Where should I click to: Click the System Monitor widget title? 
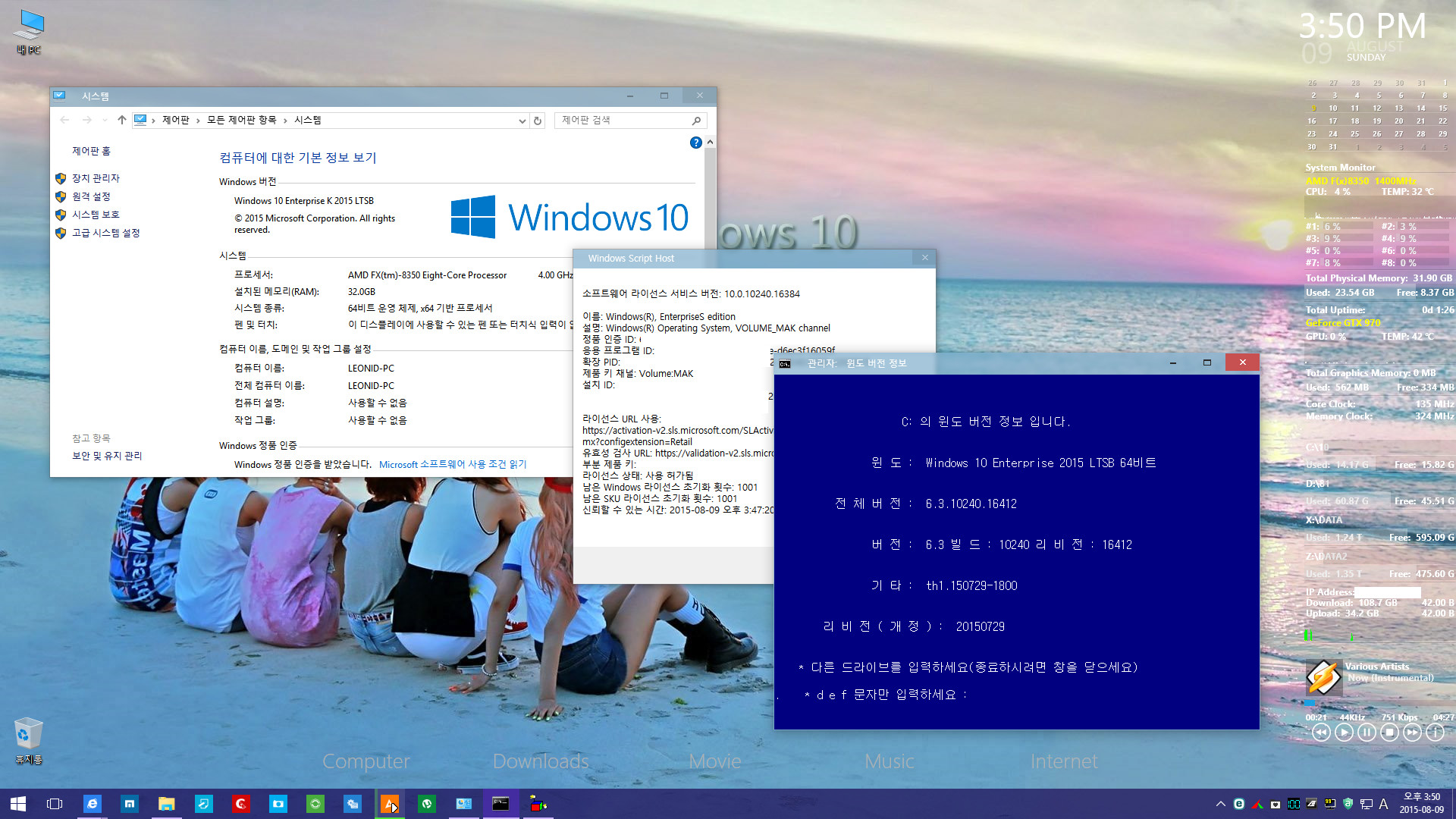[x=1340, y=168]
